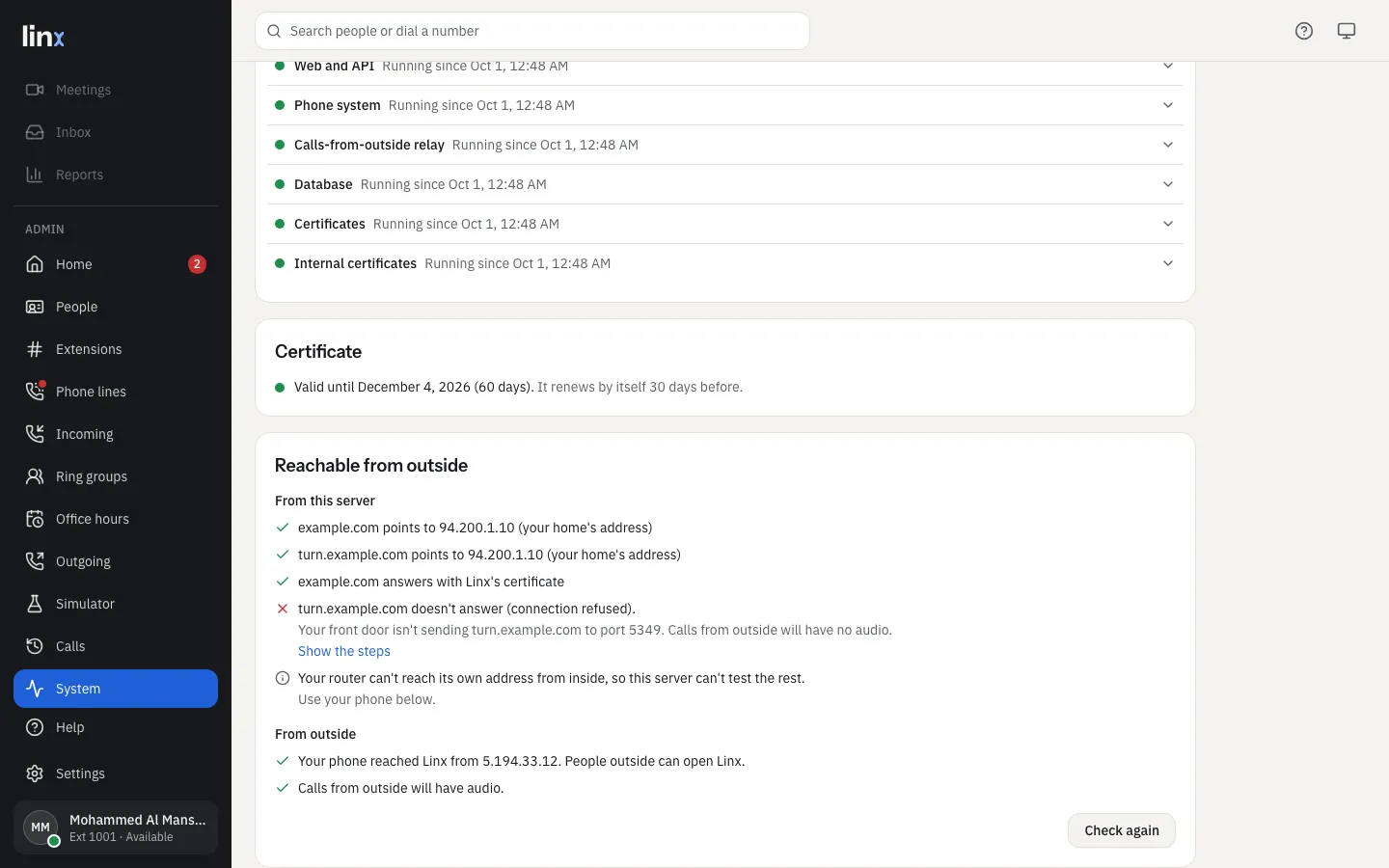Expand the Calls-from-outside relay chevron
Viewport: 1389px width, 868px height.
1168,145
